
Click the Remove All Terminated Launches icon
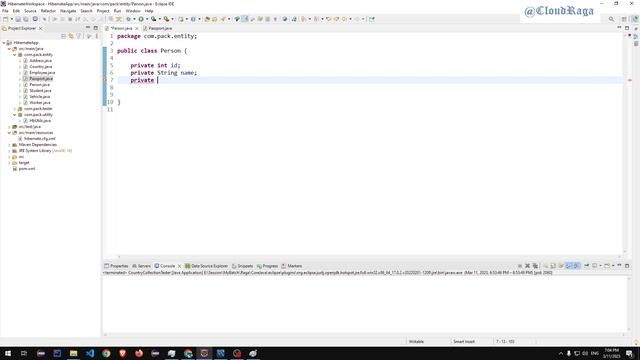(x=535, y=266)
